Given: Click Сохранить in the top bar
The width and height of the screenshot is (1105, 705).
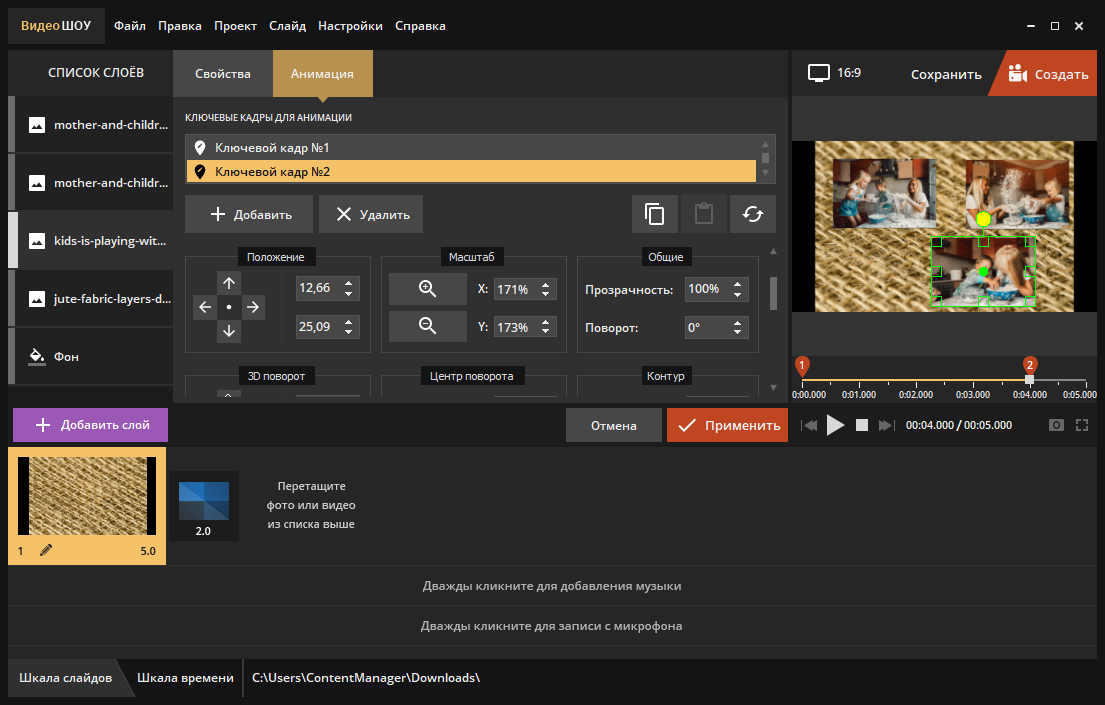Looking at the screenshot, I should [x=946, y=74].
